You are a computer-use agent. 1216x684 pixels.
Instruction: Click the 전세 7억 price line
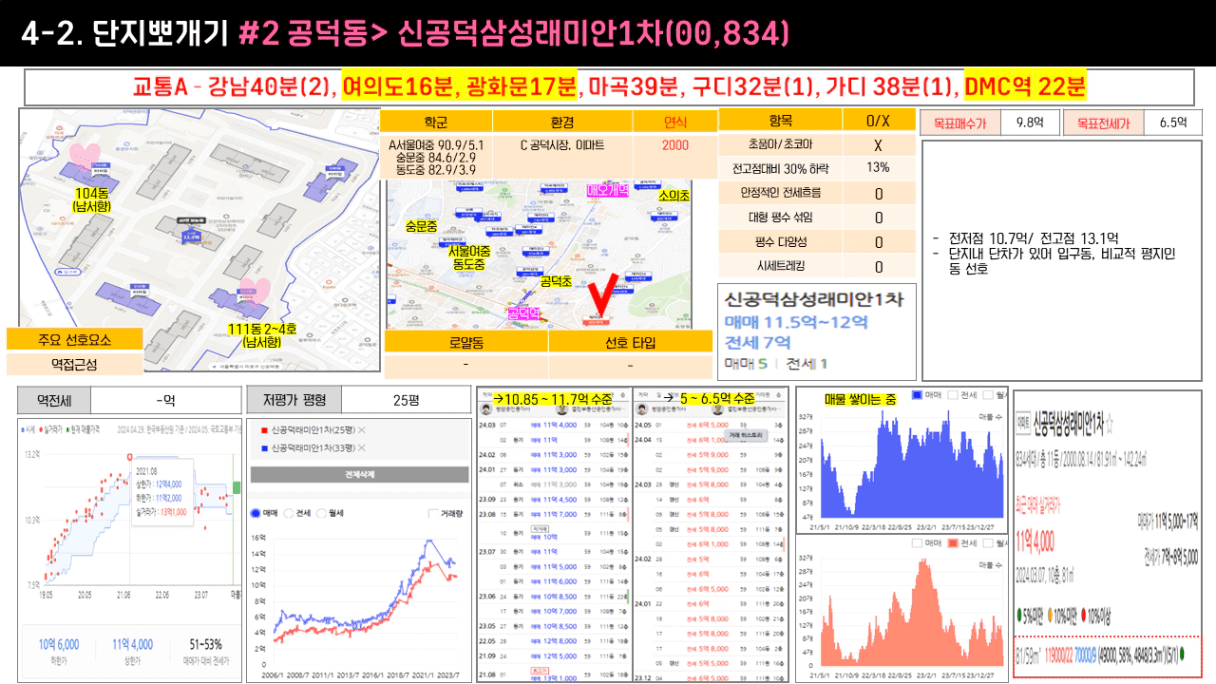point(758,342)
